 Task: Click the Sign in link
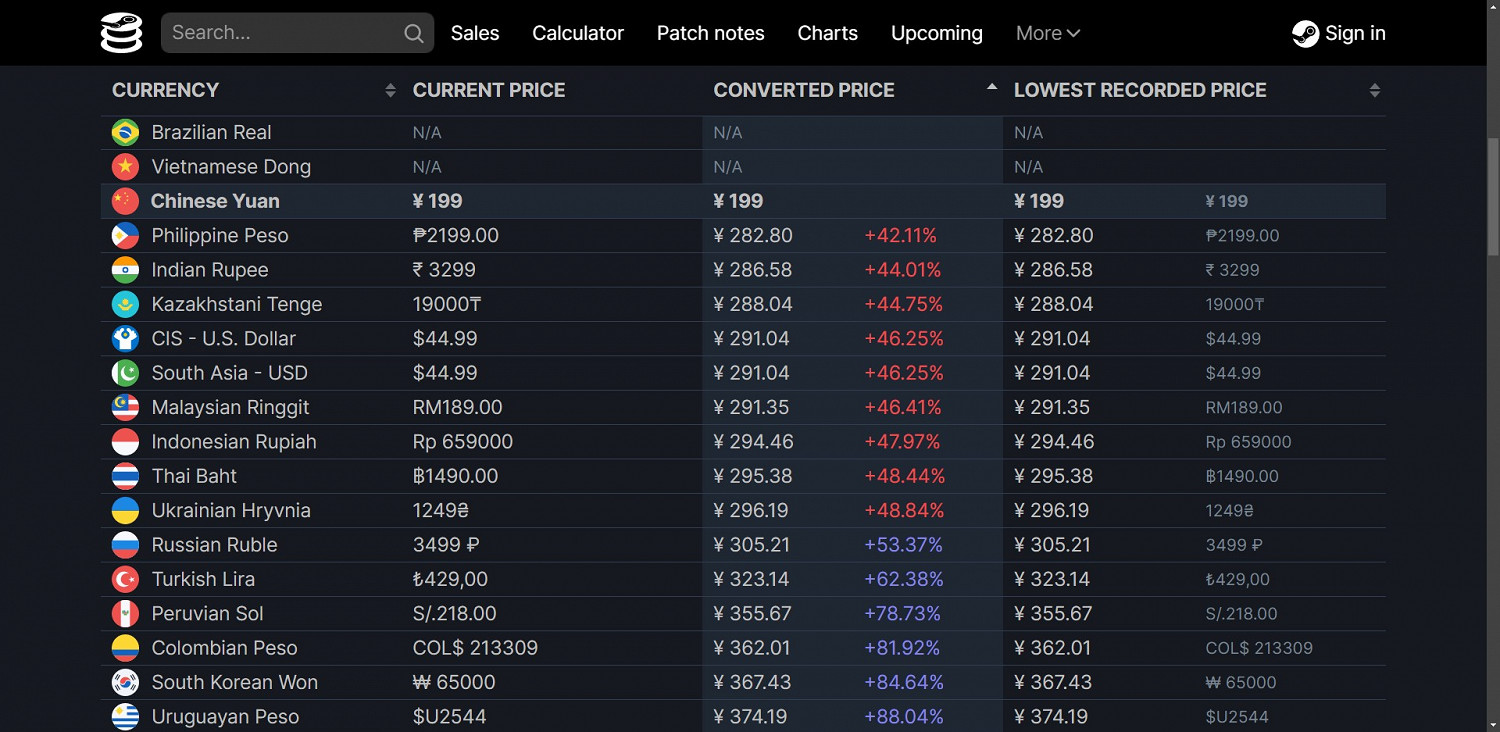1354,33
